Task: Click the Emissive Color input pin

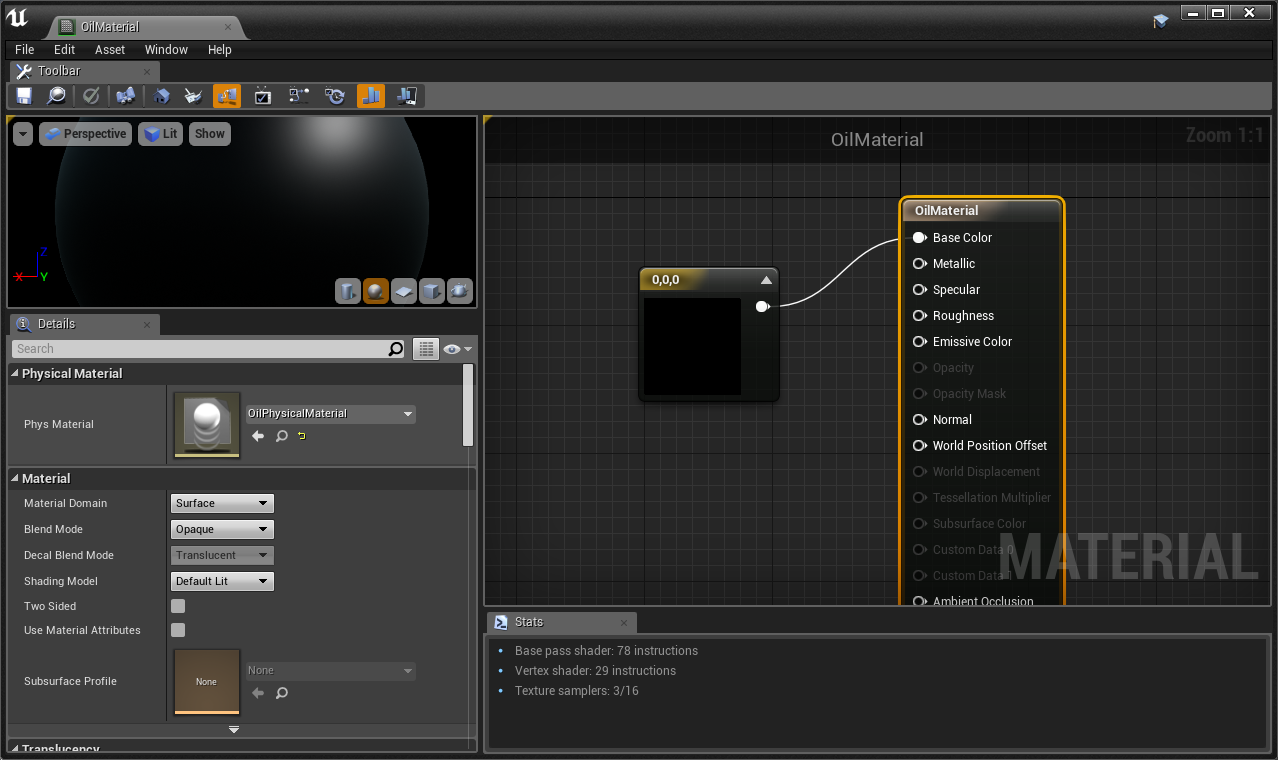Action: coord(919,342)
